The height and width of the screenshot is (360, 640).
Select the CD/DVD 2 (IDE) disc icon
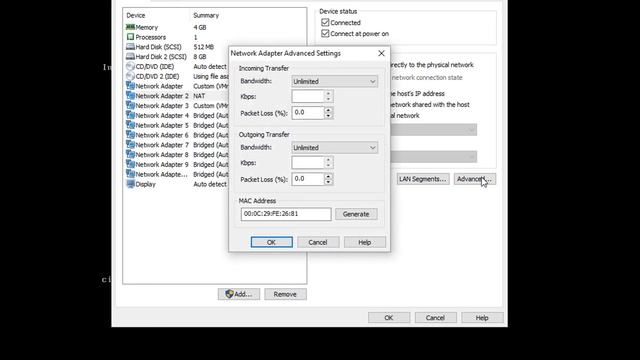tap(130, 76)
